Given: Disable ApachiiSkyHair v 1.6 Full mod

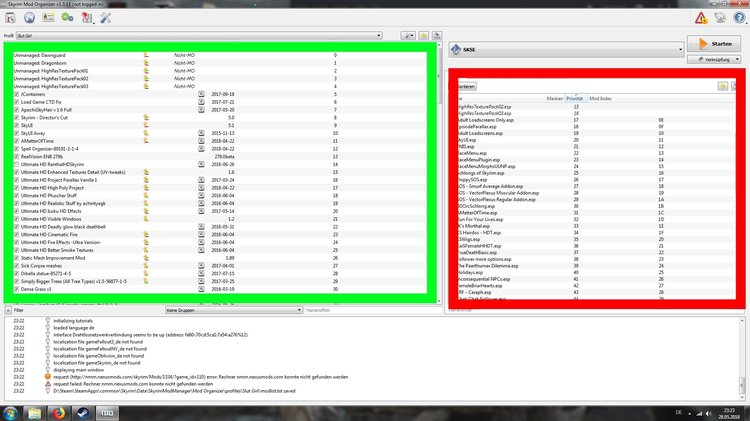Looking at the screenshot, I should [17, 110].
